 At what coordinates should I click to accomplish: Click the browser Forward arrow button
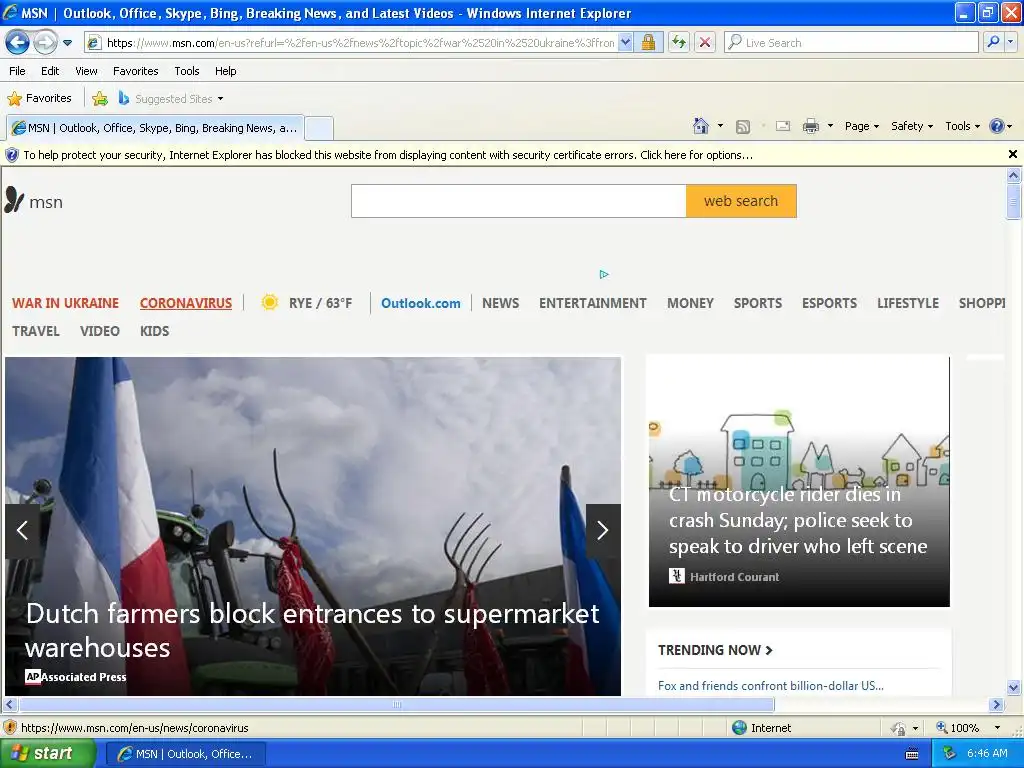coord(45,43)
